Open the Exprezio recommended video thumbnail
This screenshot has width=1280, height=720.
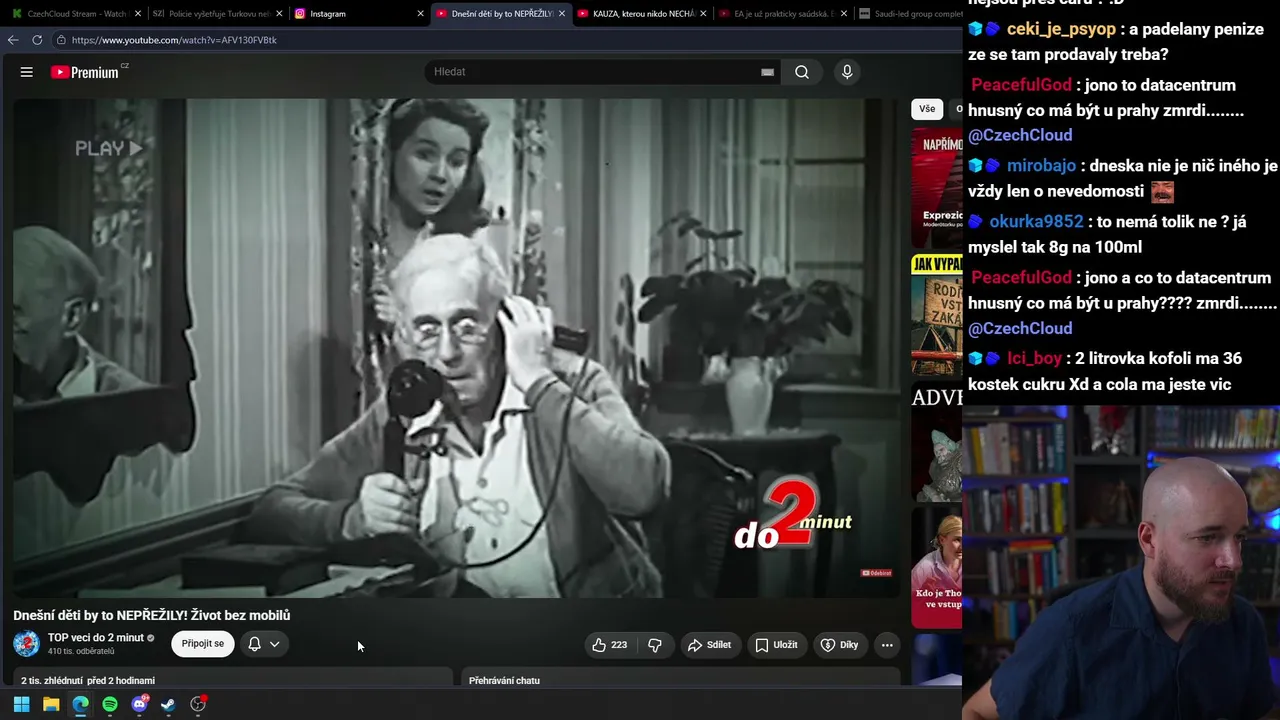(x=937, y=188)
